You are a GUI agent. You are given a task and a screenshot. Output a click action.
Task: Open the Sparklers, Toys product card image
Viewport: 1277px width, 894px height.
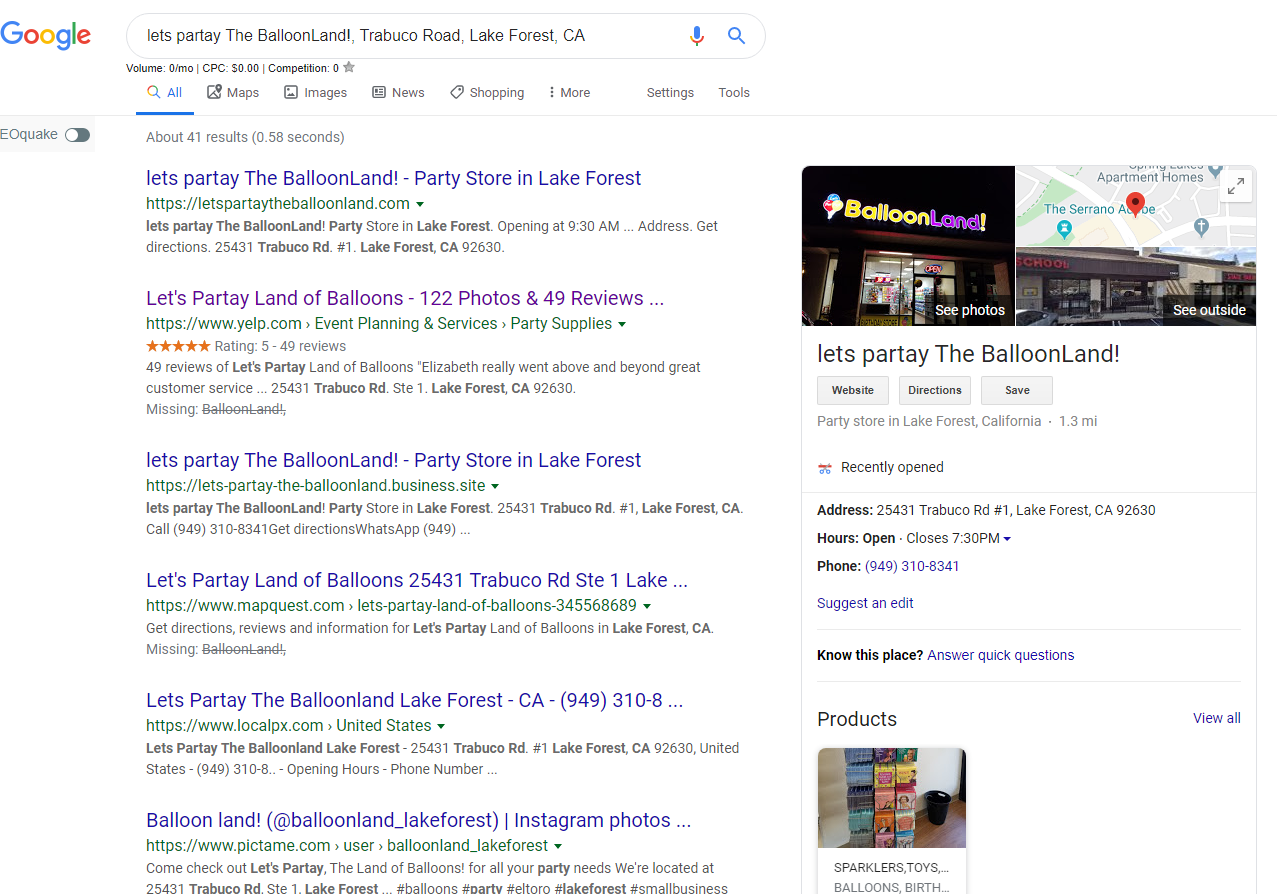click(x=892, y=798)
